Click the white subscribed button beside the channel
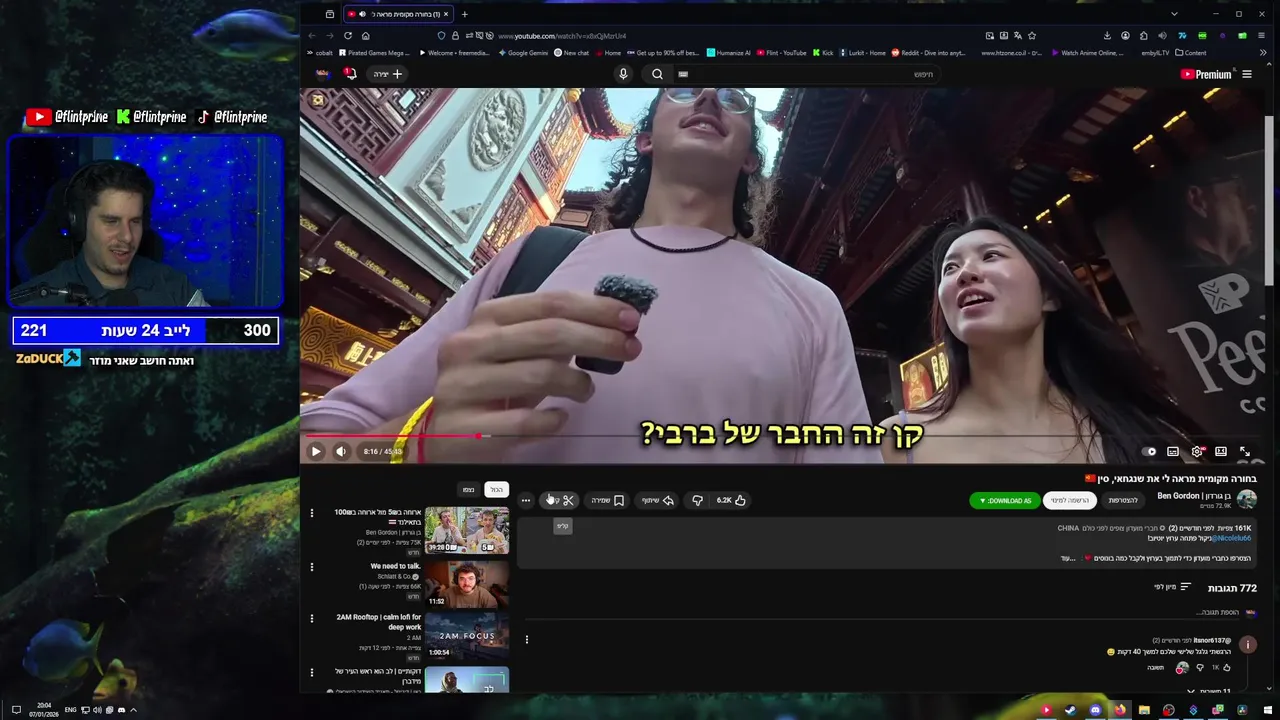Screen dimensions: 1280x720 point(1070,500)
